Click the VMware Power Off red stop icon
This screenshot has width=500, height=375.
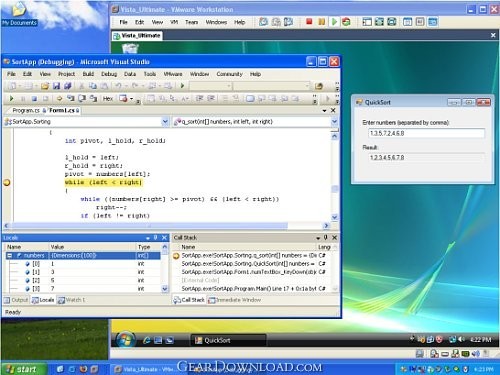309,22
